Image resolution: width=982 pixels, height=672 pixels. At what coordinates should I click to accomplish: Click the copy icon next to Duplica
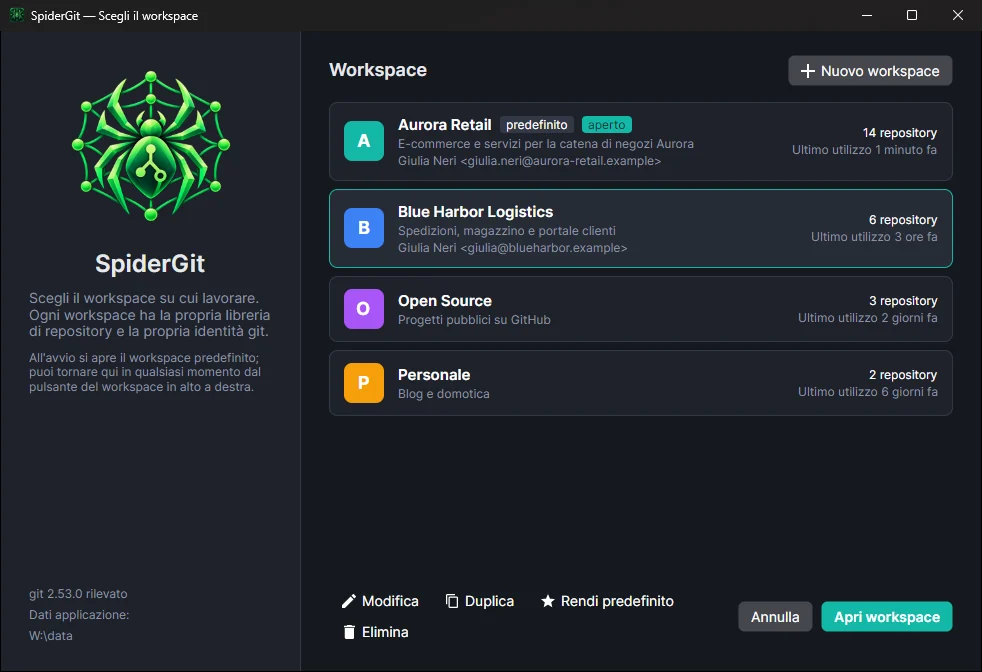pyautogui.click(x=452, y=601)
